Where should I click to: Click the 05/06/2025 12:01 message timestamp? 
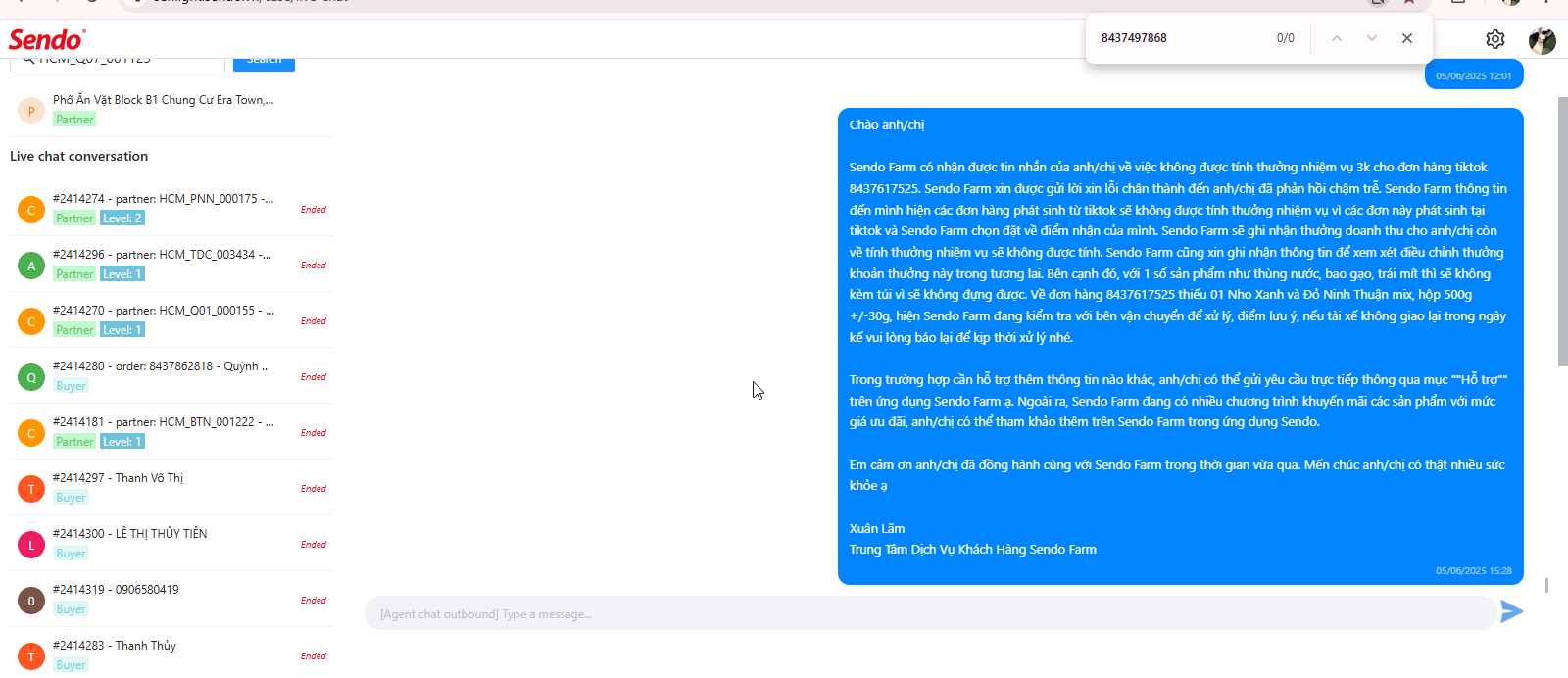coord(1473,75)
